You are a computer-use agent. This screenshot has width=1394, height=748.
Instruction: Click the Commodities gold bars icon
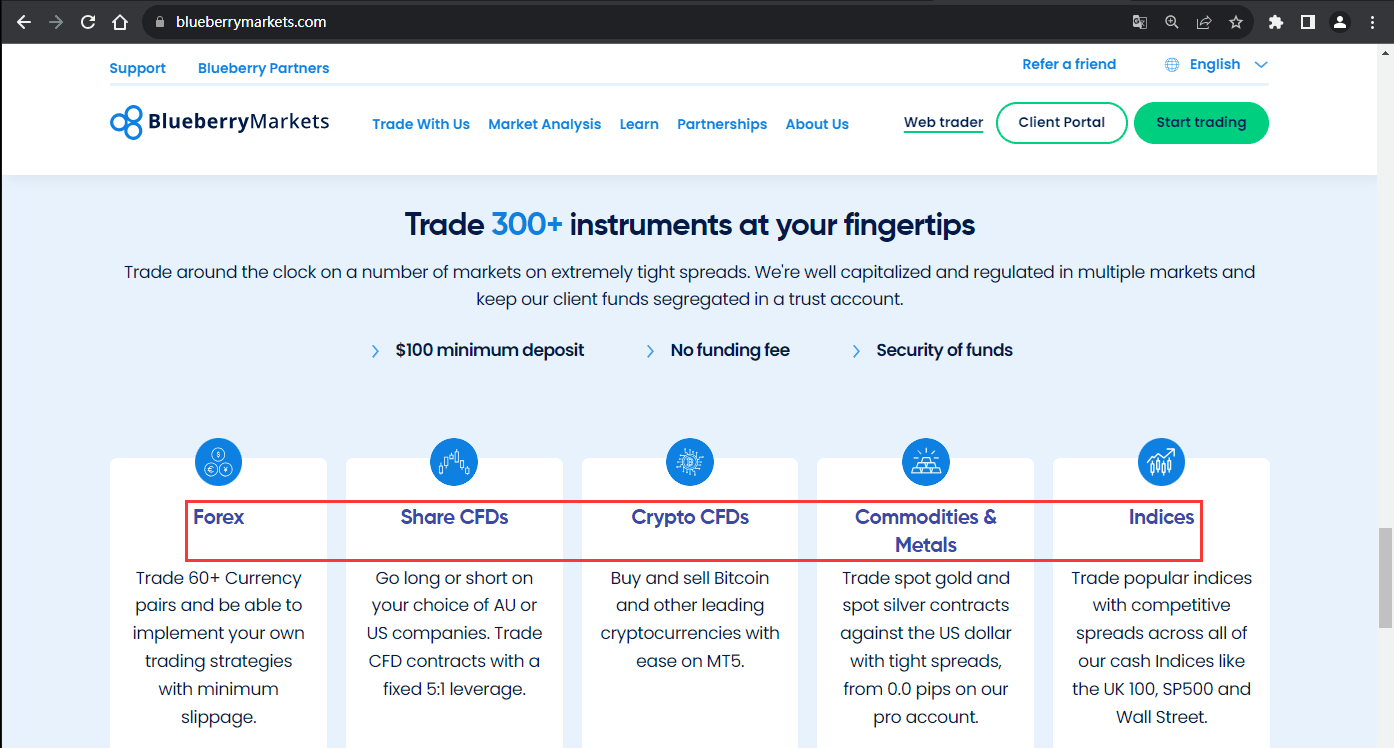click(x=925, y=463)
